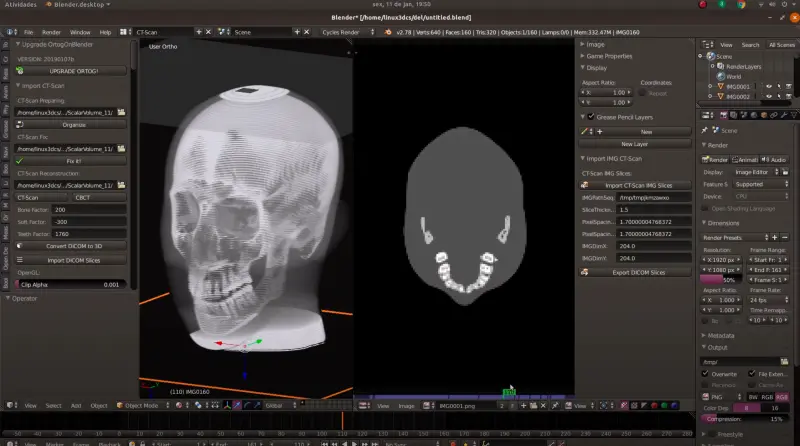Click Convert DICOM to 3D button
800x446 pixels.
[x=71, y=246]
